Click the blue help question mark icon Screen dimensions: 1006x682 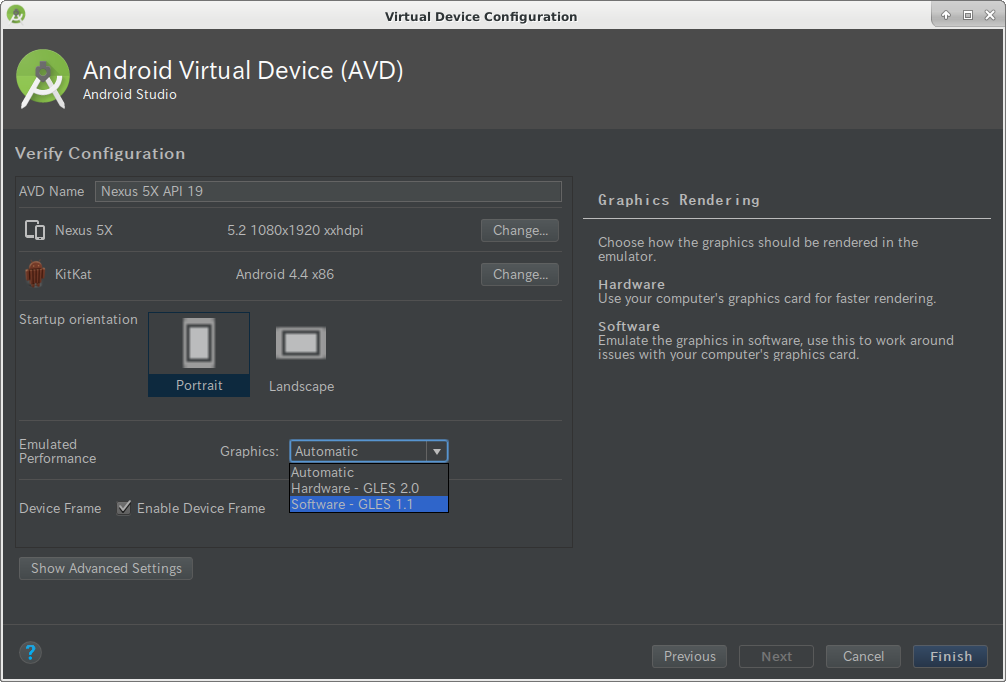[30, 652]
